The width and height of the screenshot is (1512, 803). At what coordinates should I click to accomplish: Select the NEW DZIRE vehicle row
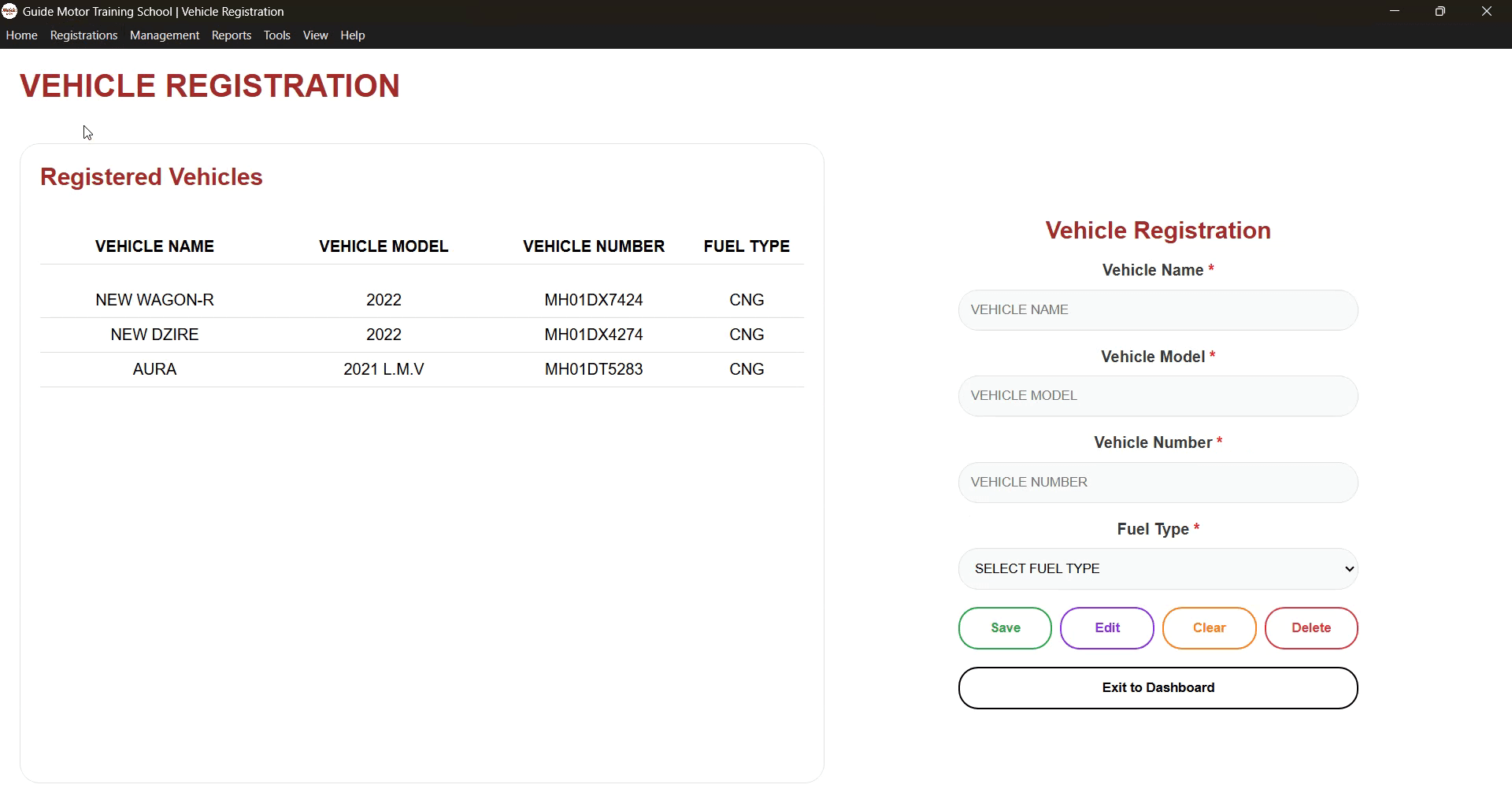421,334
